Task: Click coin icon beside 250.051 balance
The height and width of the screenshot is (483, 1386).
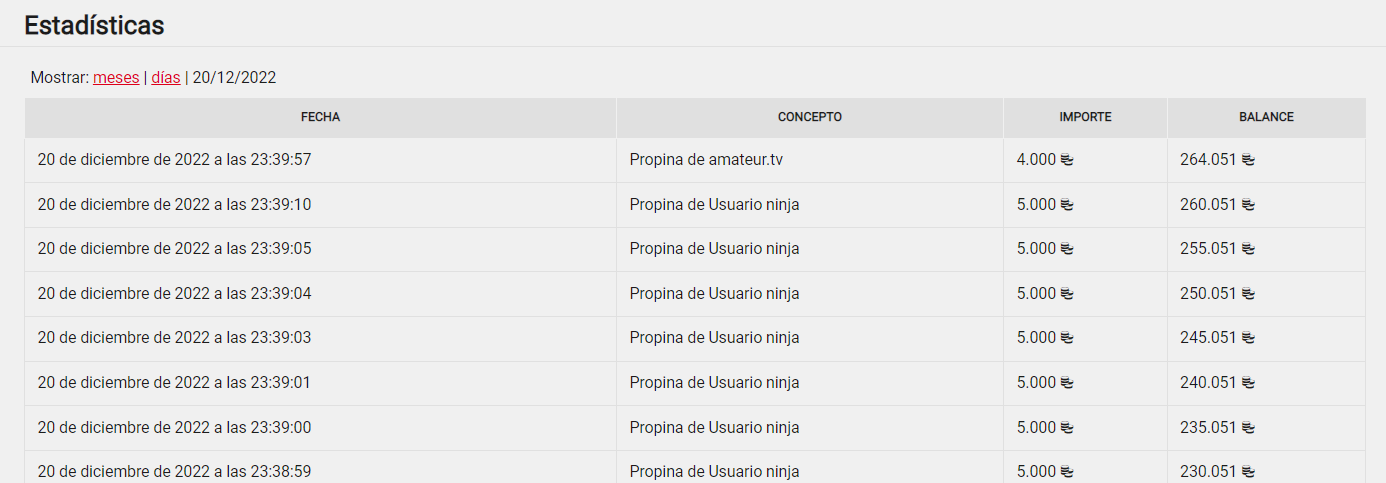Action: pos(1248,294)
